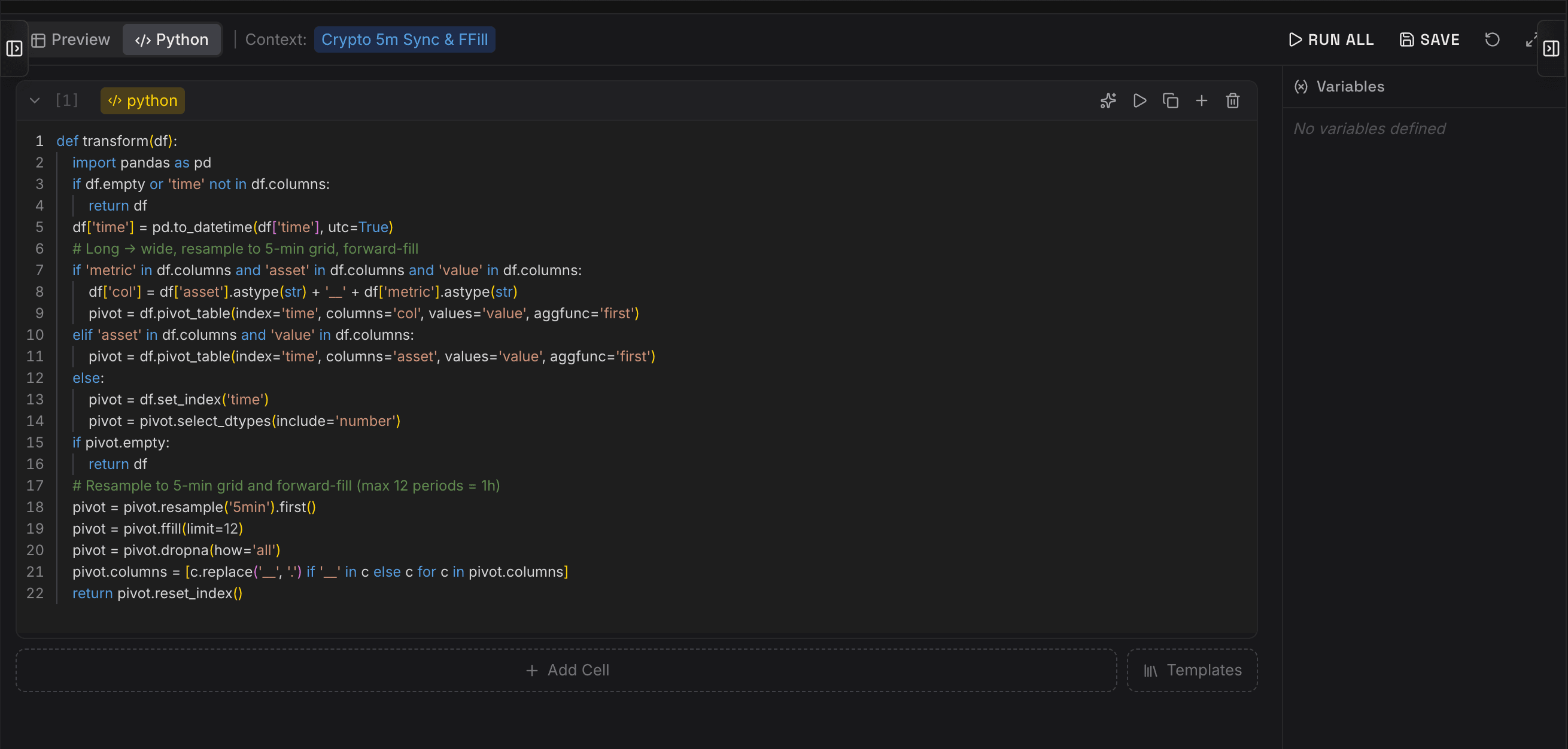The width and height of the screenshot is (1568, 749).
Task: Click the comment '# Long → wide, resample to 5-min grid'
Action: point(245,249)
